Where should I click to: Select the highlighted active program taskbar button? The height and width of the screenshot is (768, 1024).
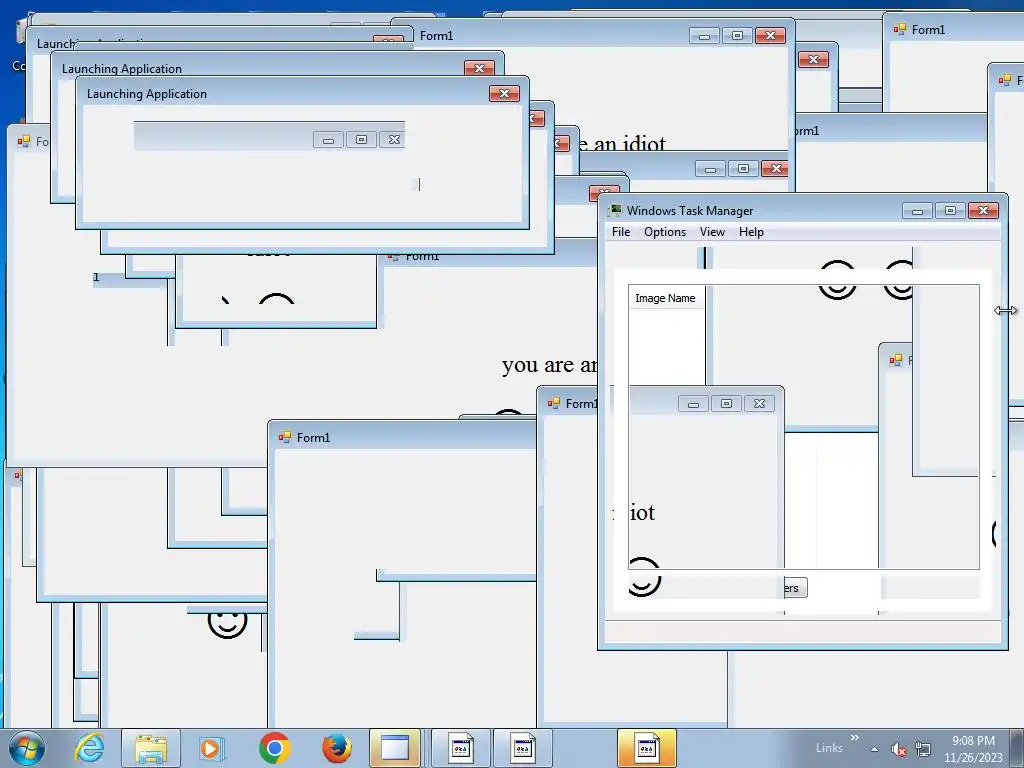click(x=647, y=748)
